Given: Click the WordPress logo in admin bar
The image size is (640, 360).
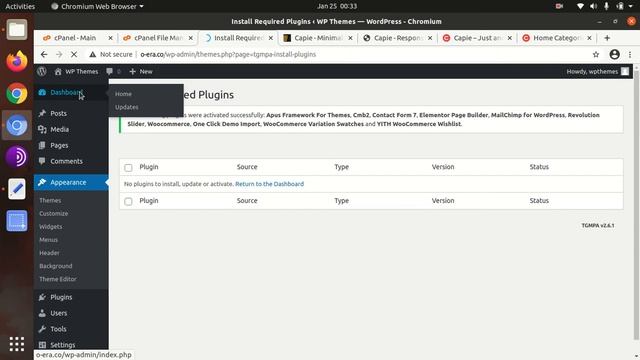Looking at the screenshot, I should click(x=42, y=71).
